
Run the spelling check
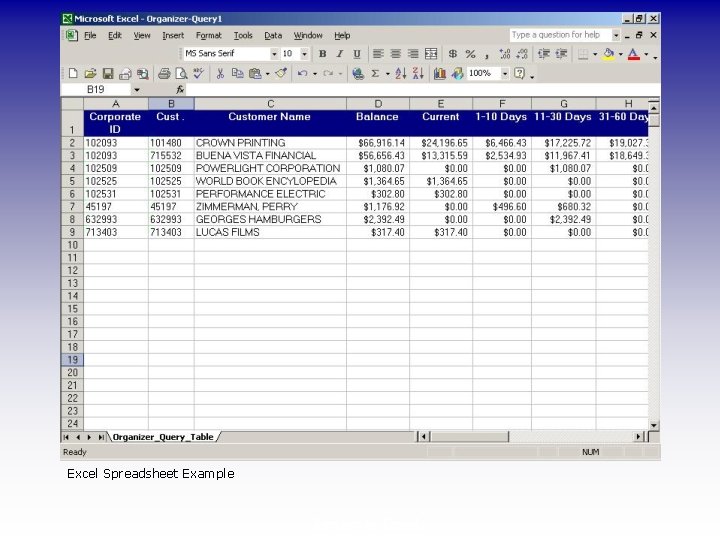click(198, 73)
